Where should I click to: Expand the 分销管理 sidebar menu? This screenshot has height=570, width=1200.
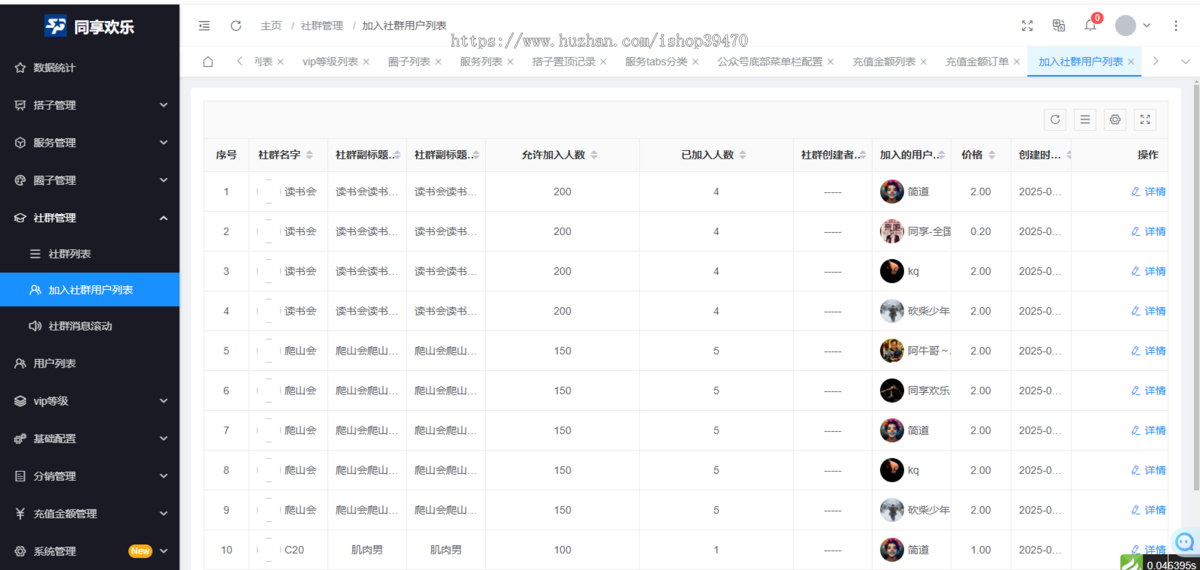[x=90, y=476]
